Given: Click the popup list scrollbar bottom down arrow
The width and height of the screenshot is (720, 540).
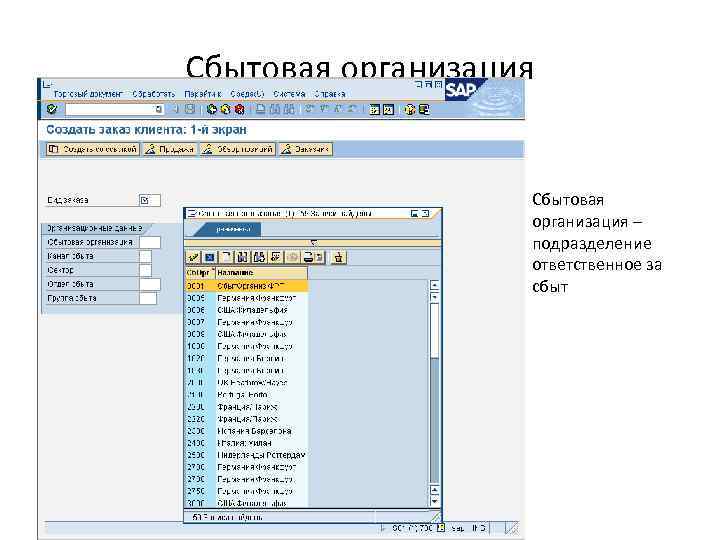Looking at the screenshot, I should [434, 502].
